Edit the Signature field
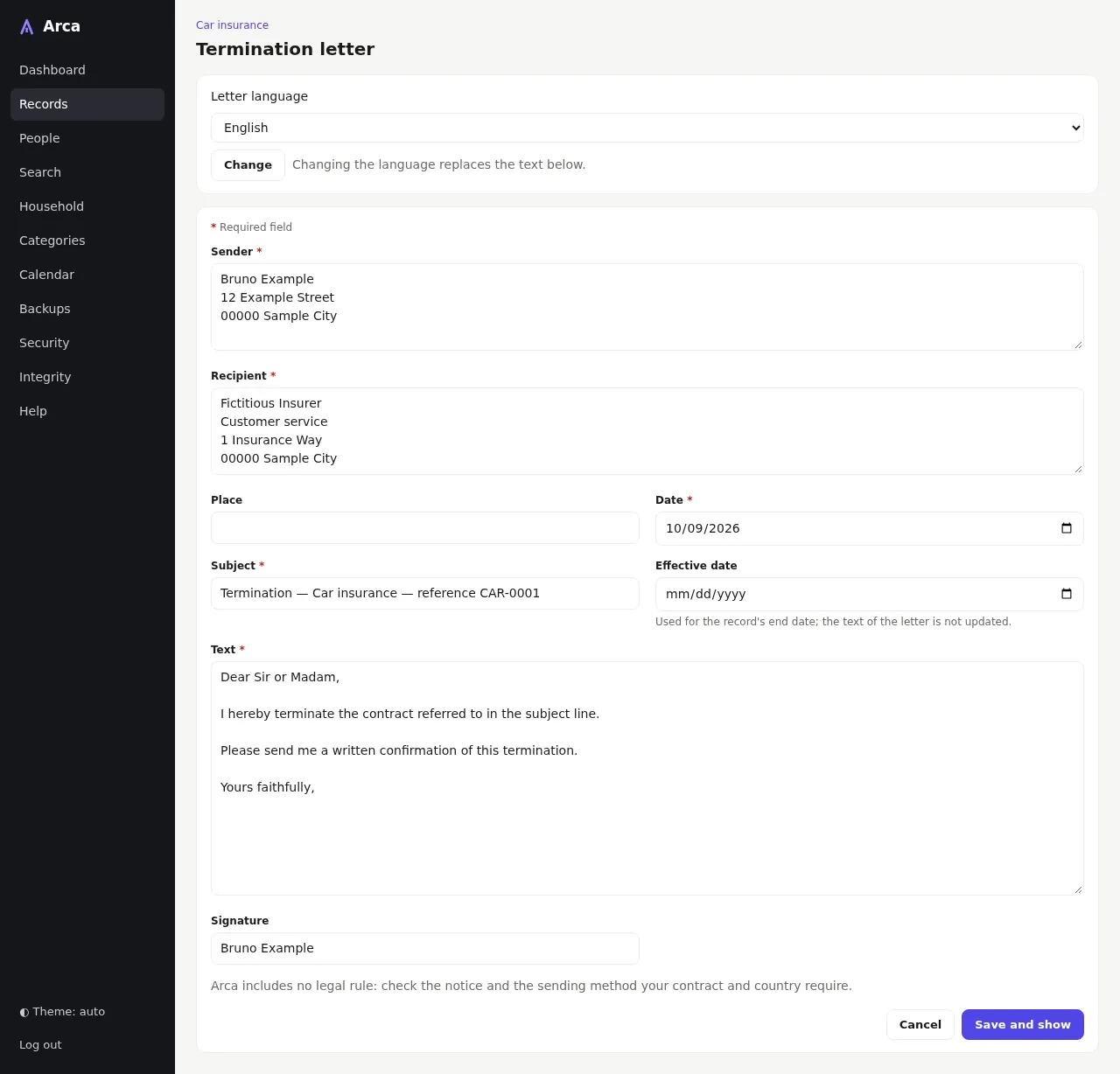 coord(425,949)
